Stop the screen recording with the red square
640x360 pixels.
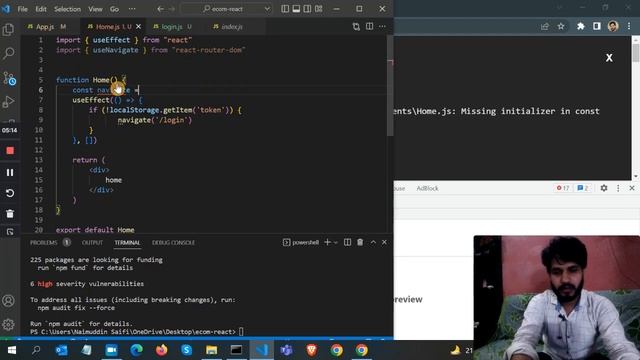[x=10, y=151]
